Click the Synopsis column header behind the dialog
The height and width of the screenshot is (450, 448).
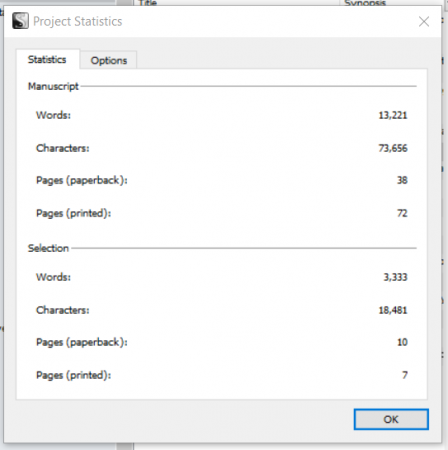point(365,3)
